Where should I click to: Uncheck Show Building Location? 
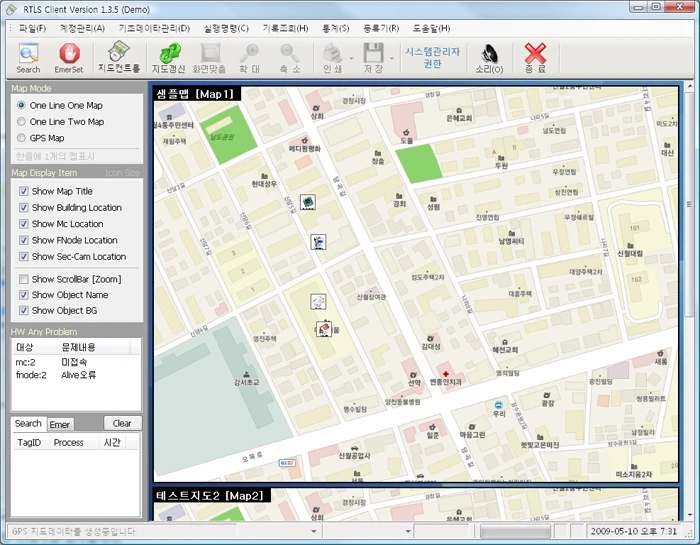(x=24, y=208)
